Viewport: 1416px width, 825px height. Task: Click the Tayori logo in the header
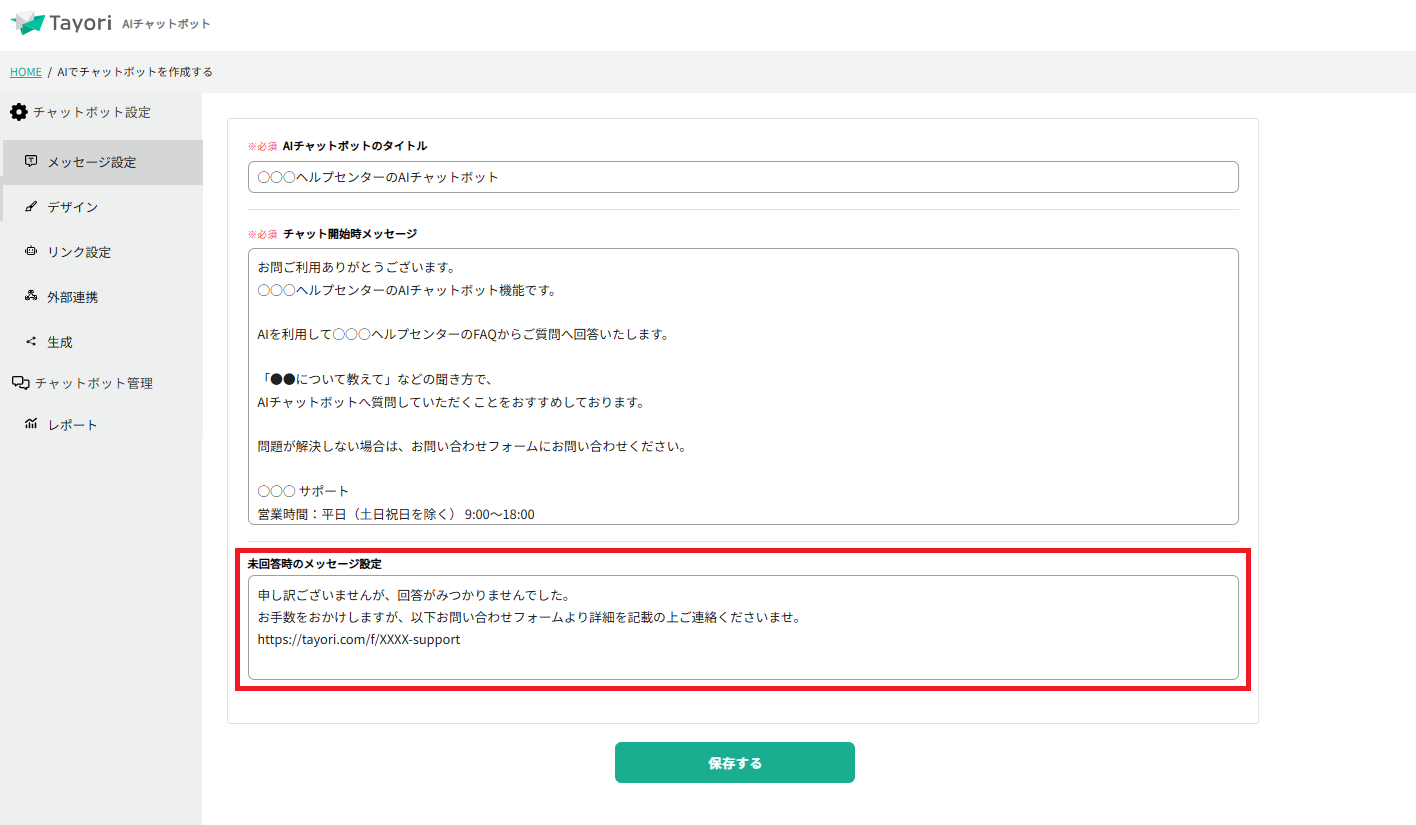[x=61, y=23]
